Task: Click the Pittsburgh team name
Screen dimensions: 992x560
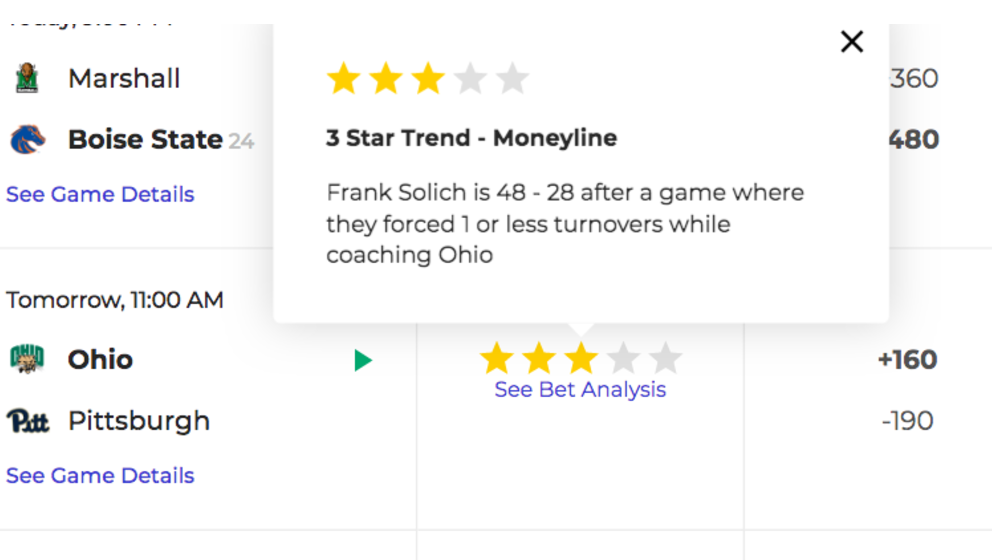Action: pos(139,421)
